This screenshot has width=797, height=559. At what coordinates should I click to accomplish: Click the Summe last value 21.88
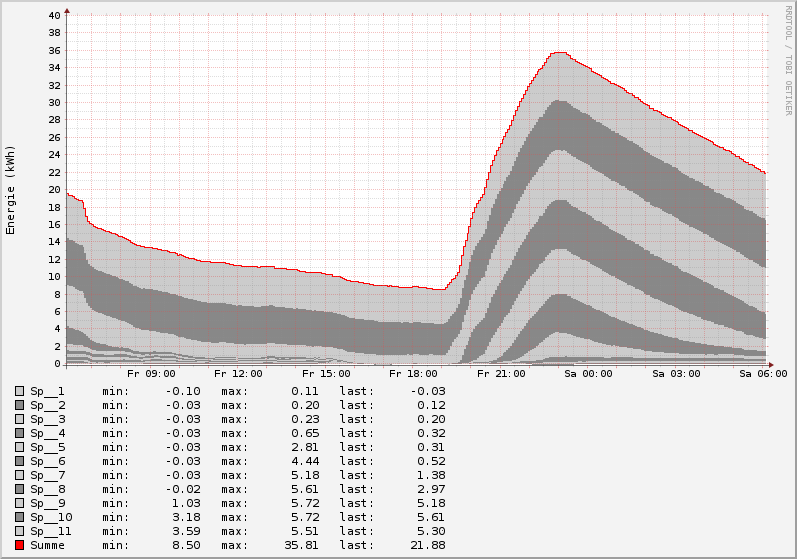[429, 545]
